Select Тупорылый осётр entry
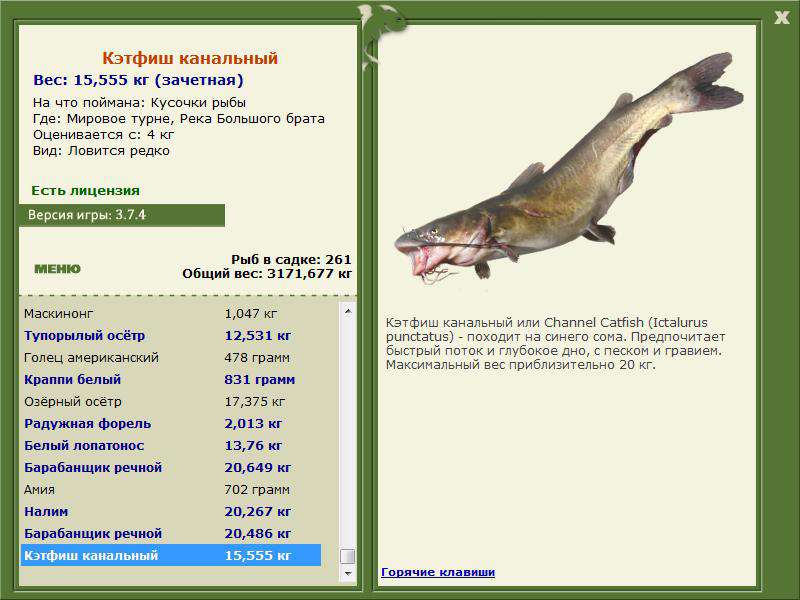 tap(171, 336)
